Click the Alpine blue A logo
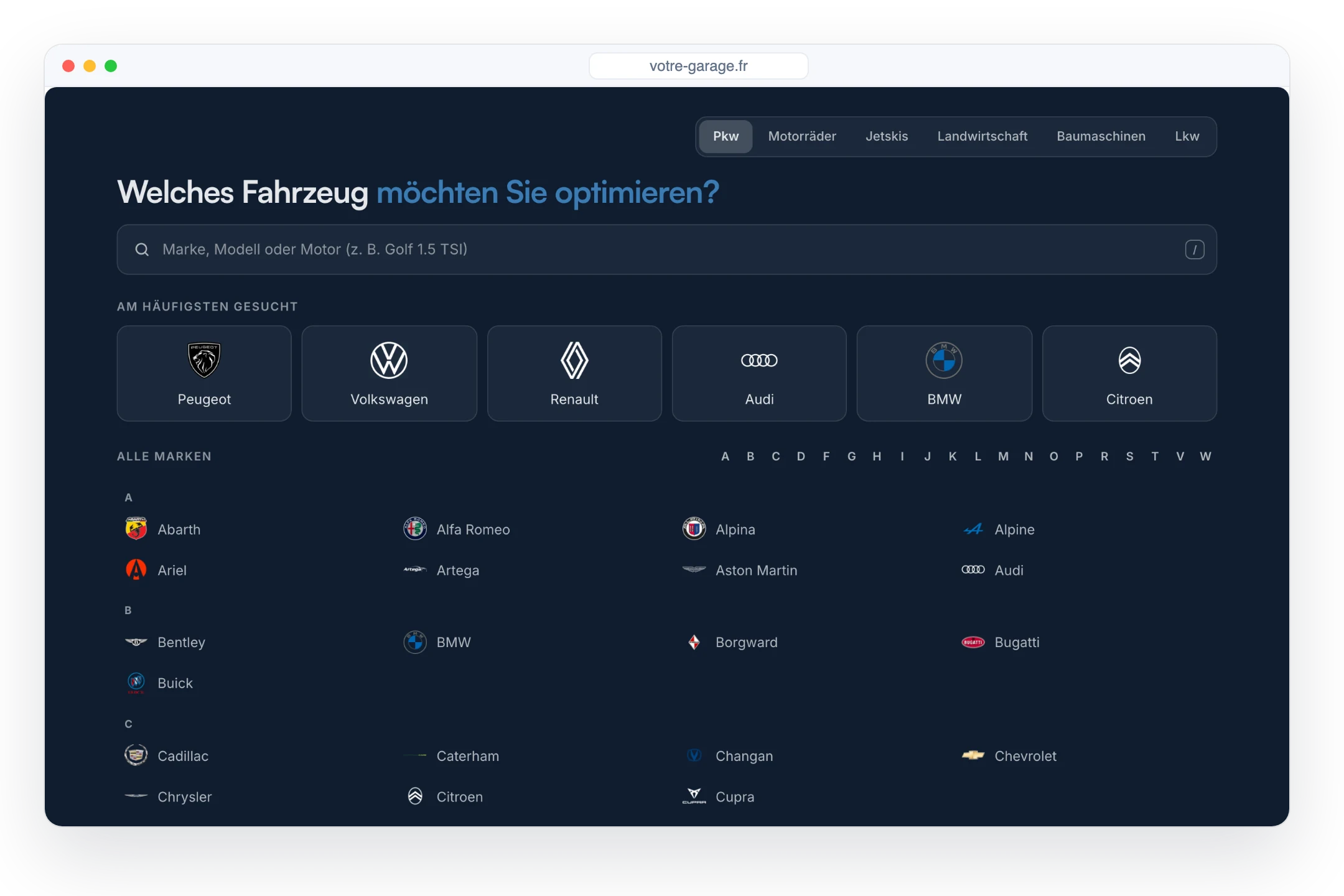Viewport: 1344px width, 896px height. (x=973, y=529)
